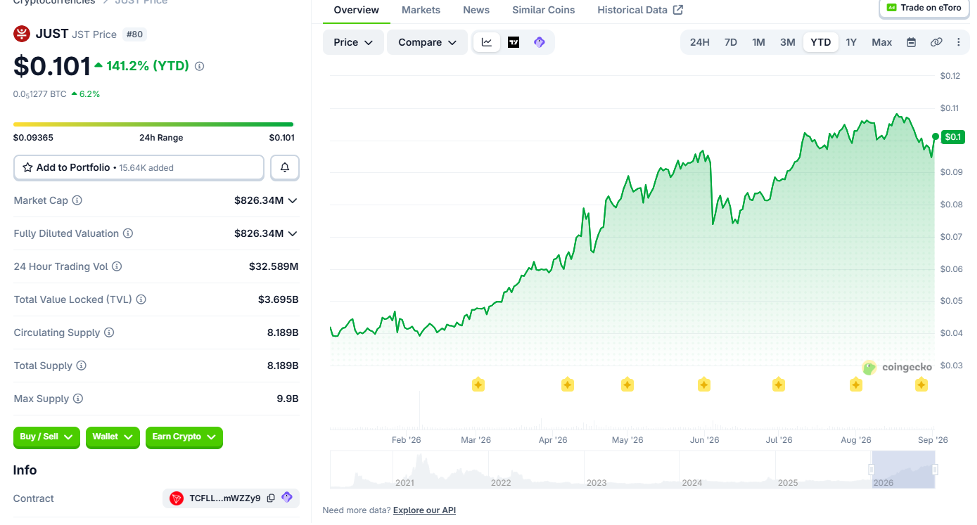Copy chart link icon

point(936,42)
